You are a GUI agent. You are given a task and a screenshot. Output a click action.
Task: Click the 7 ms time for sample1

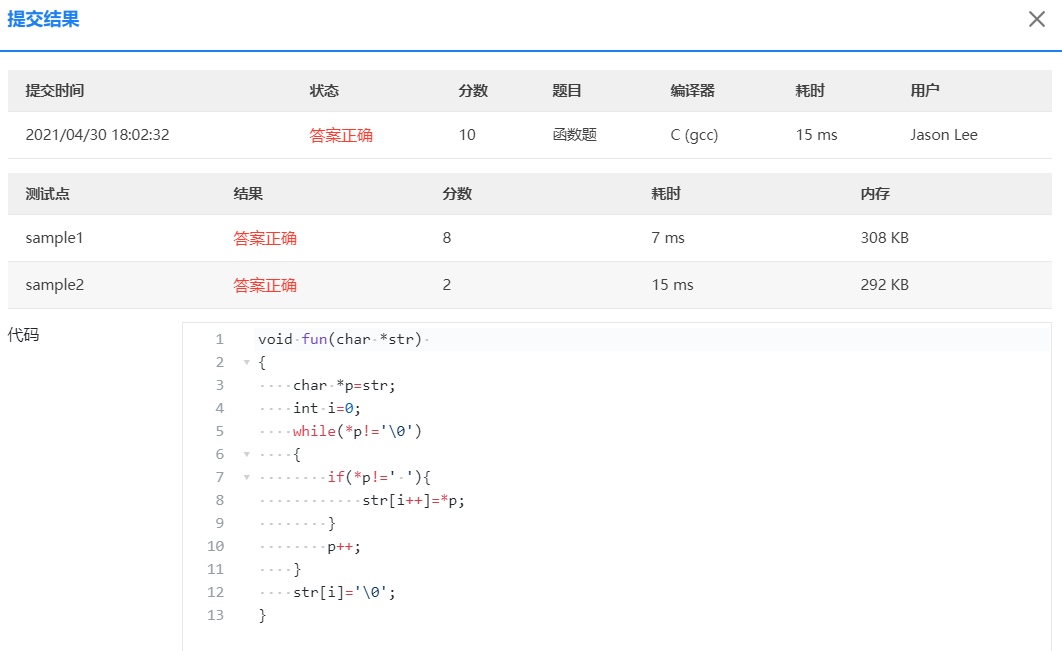(x=668, y=238)
